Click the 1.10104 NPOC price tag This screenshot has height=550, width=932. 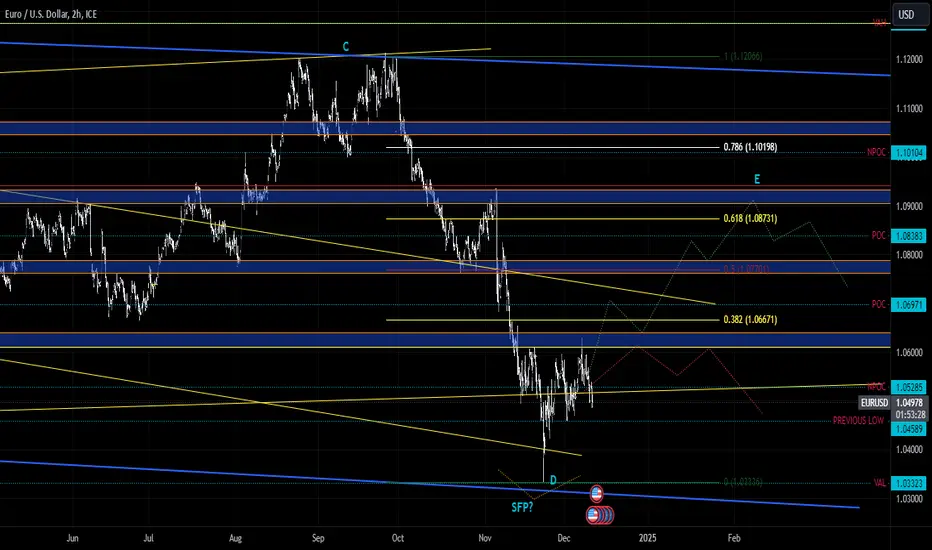pos(909,153)
